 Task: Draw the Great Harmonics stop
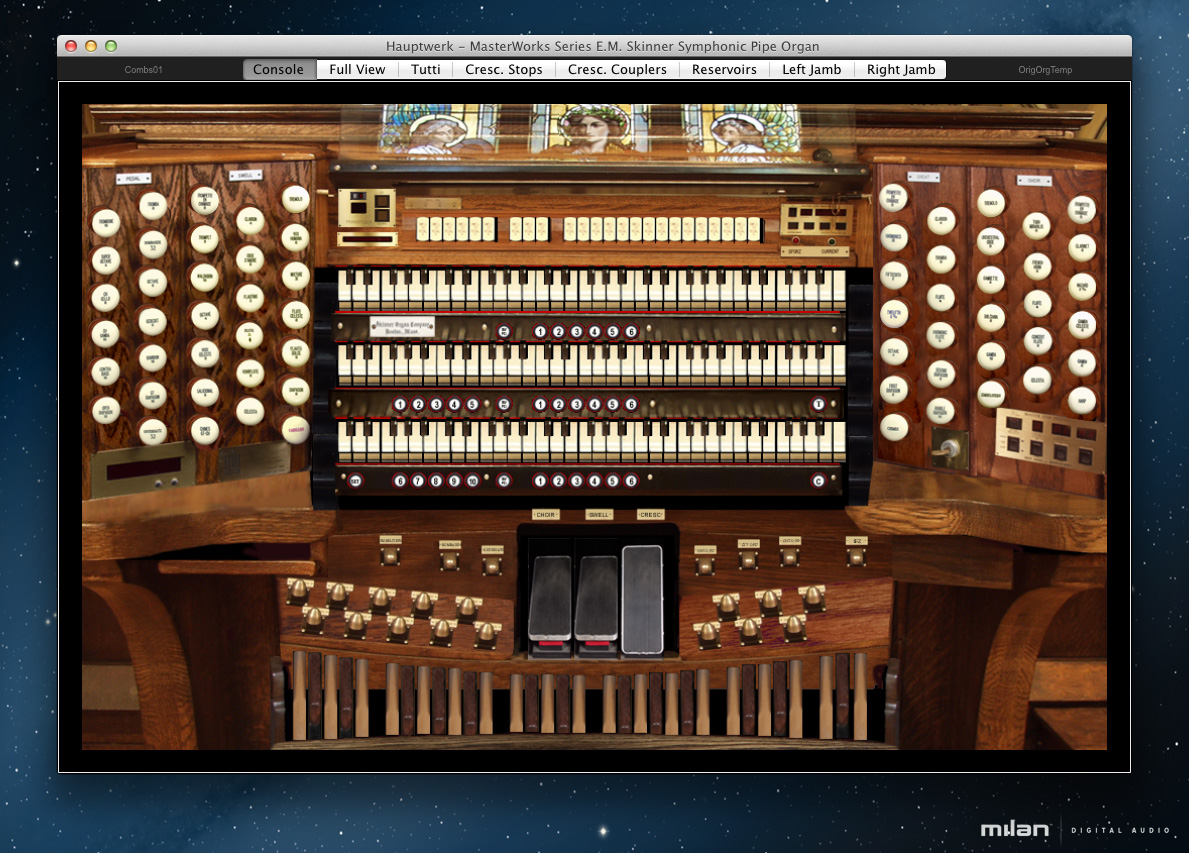coord(894,237)
